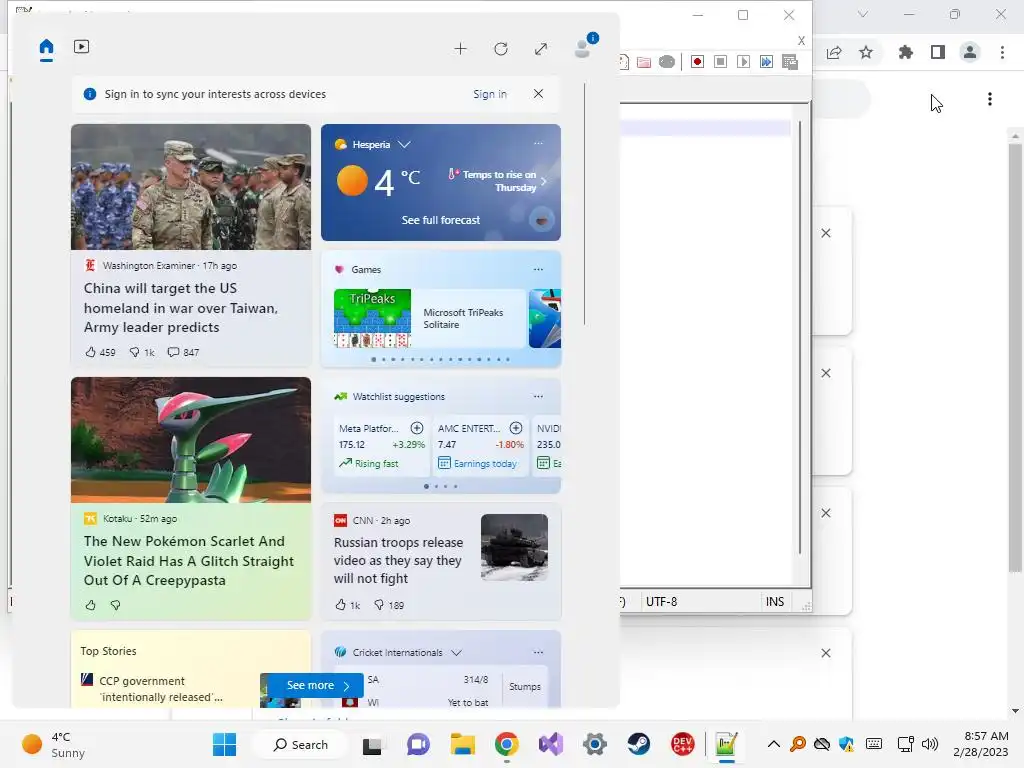The width and height of the screenshot is (1024, 768).
Task: Open the Chrome extensions puzzle menu
Action: 906,52
